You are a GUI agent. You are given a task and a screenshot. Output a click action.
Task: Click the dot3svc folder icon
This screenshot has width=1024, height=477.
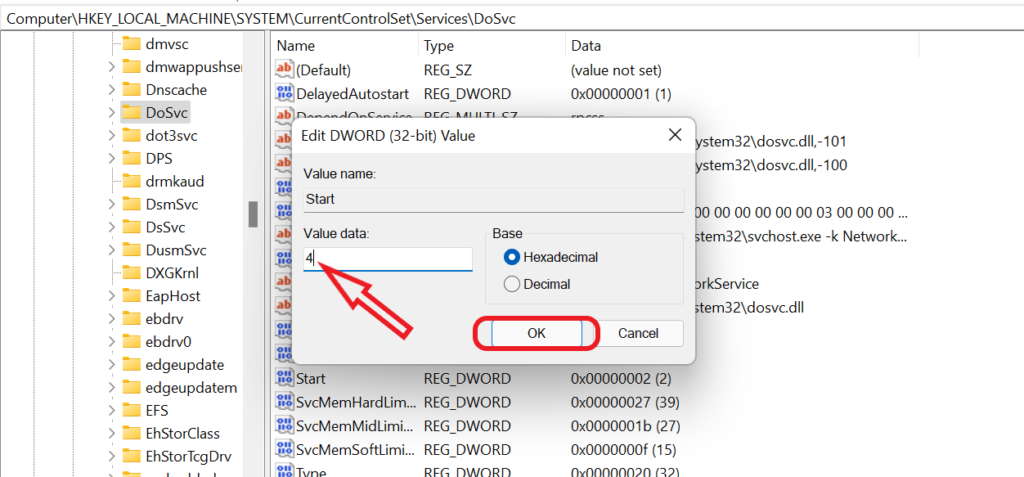point(131,135)
